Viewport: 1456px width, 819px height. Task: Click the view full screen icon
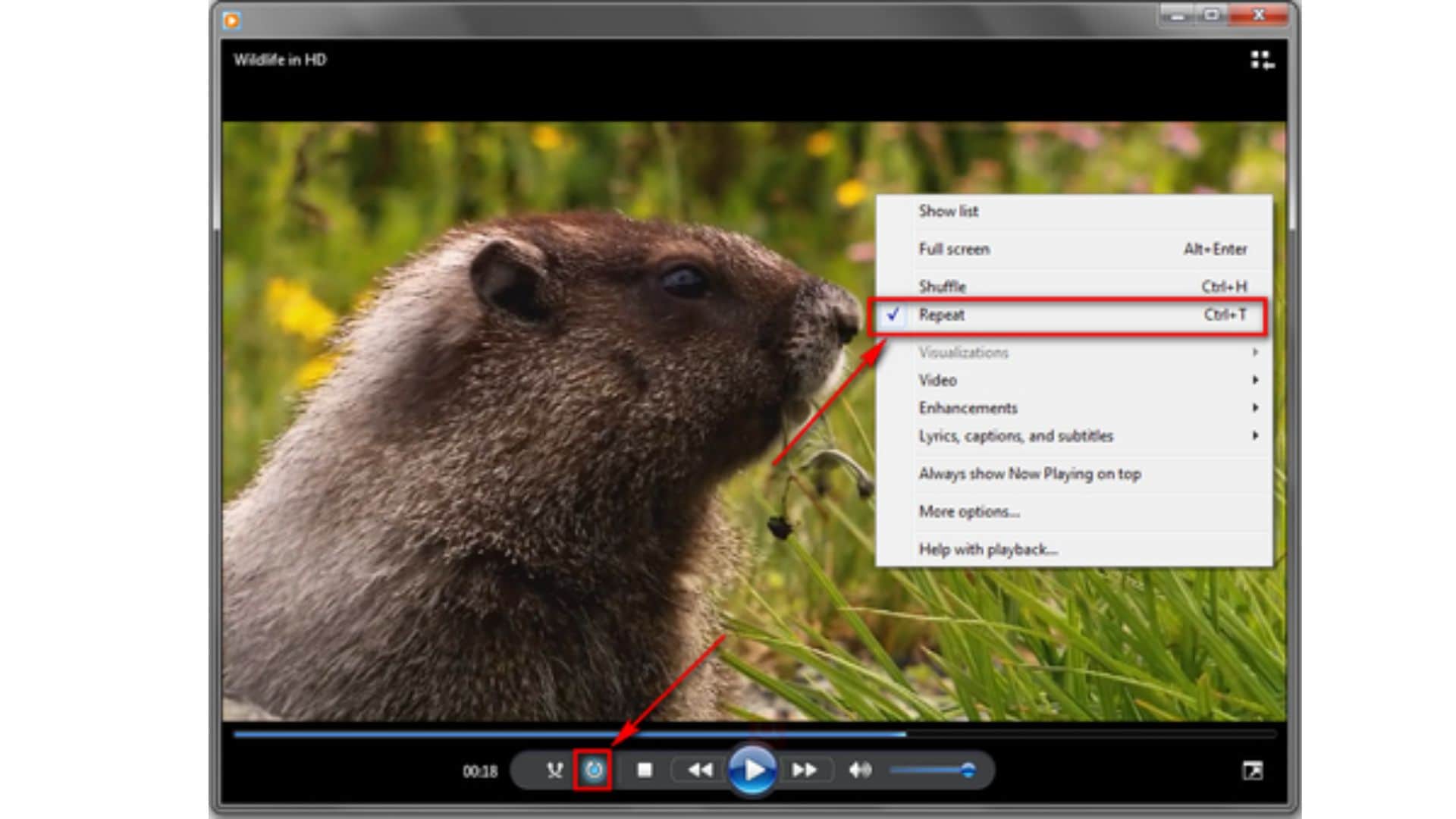(1253, 771)
